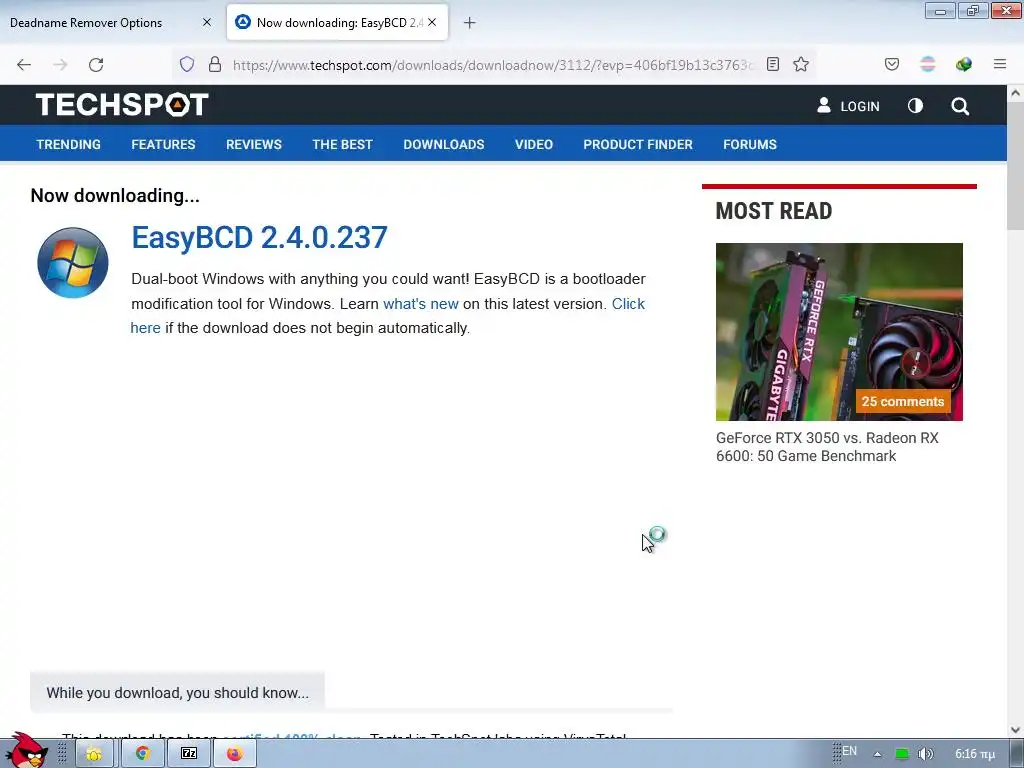
Task: Toggle dark mode contrast icon
Action: coord(916,106)
